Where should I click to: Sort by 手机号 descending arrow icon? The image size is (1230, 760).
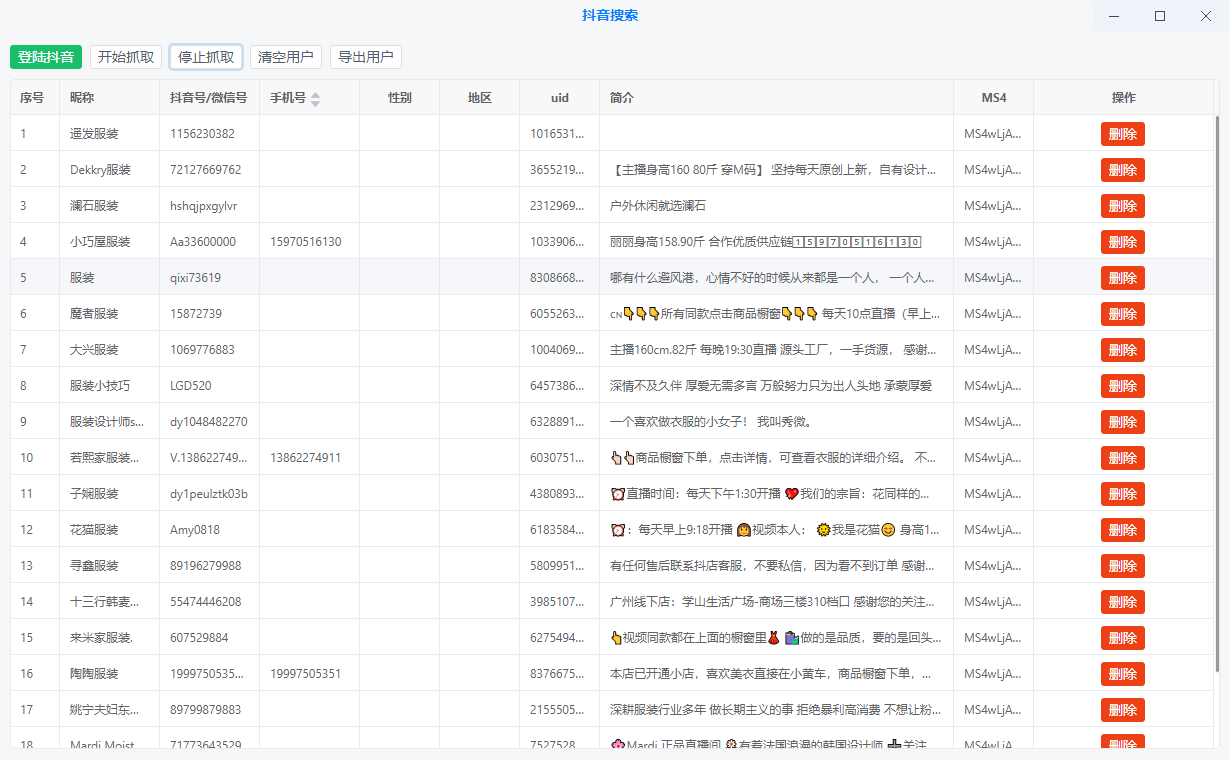(316, 102)
